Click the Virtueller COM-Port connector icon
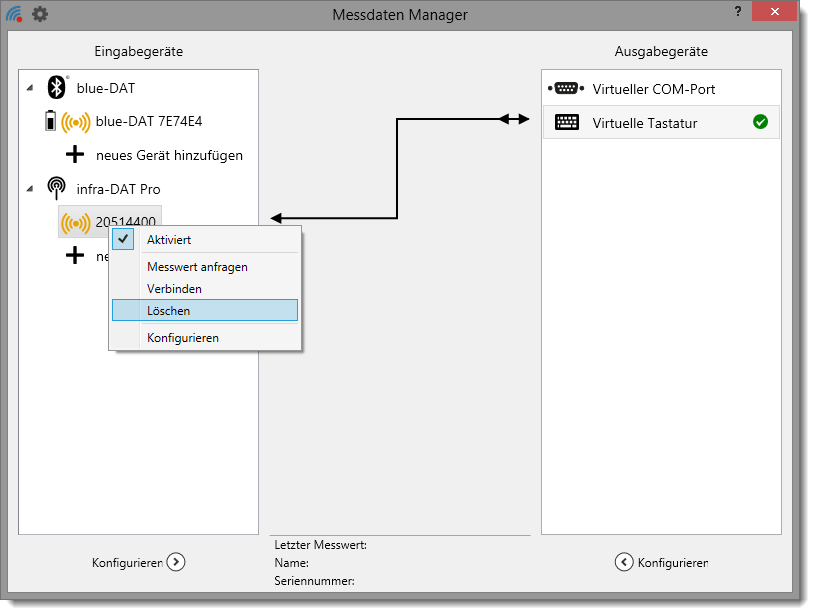815x615 pixels. 566,89
